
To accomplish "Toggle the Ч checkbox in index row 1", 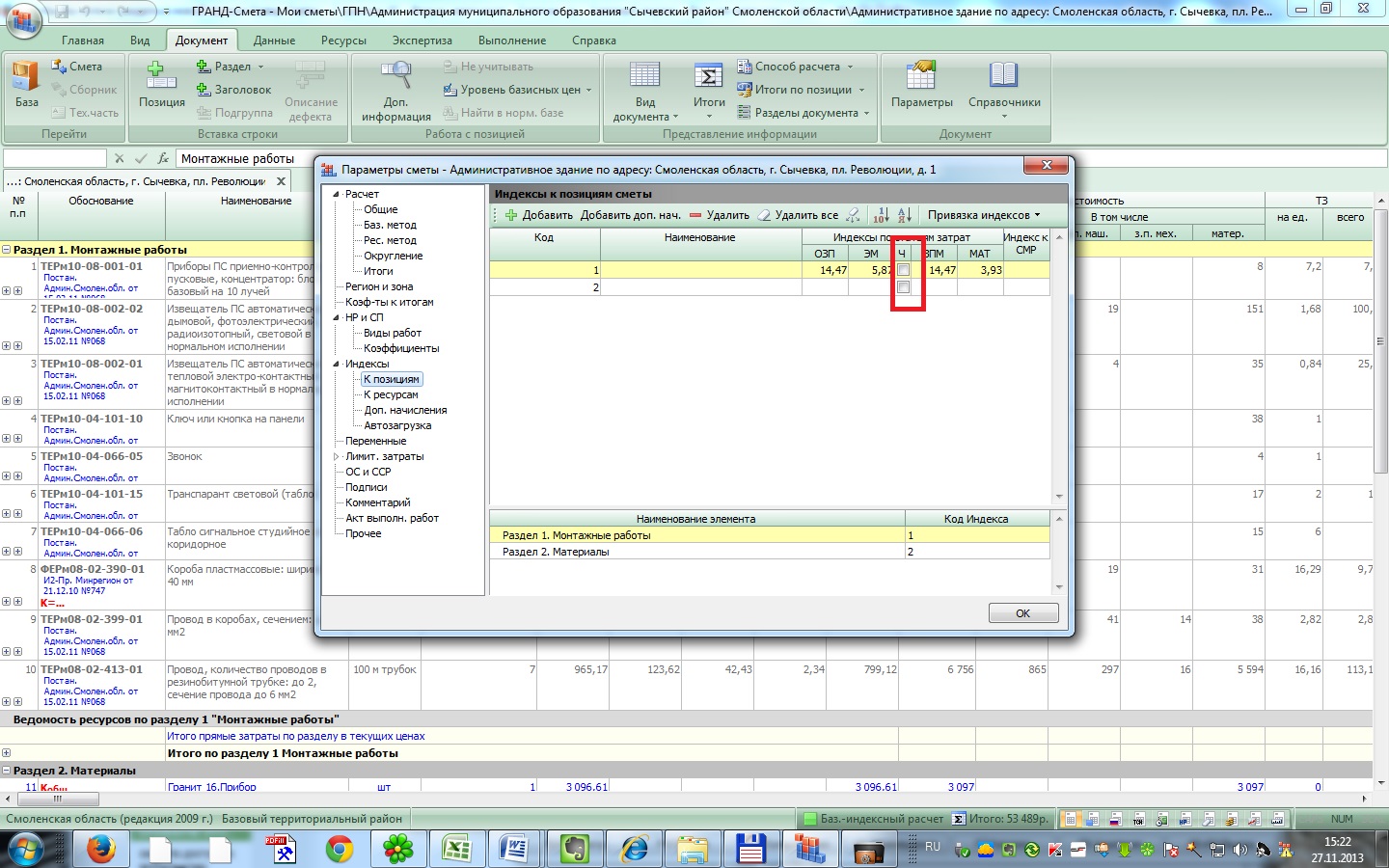I will pos(903,270).
